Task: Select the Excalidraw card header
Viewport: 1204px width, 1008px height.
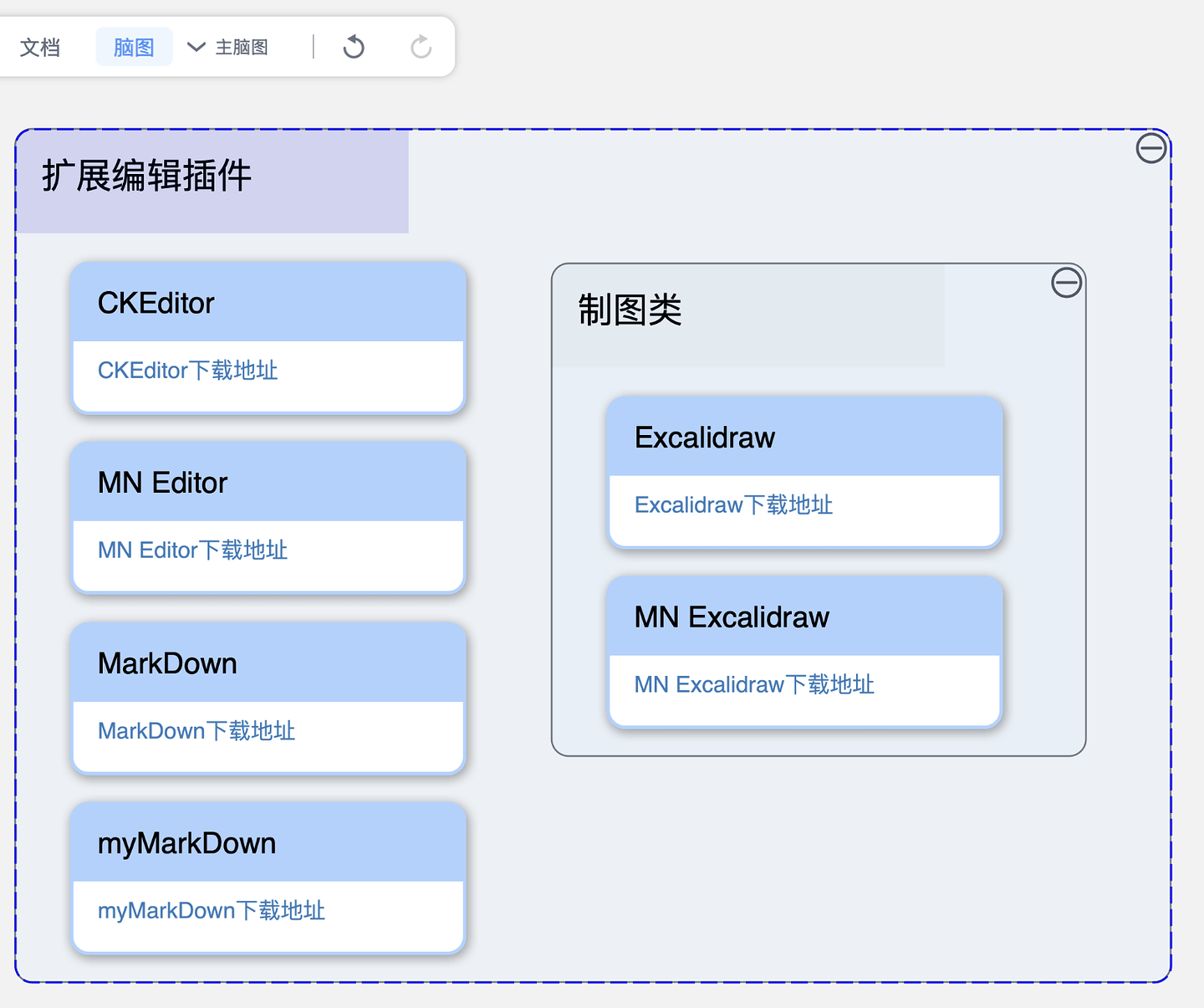Action: (805, 437)
